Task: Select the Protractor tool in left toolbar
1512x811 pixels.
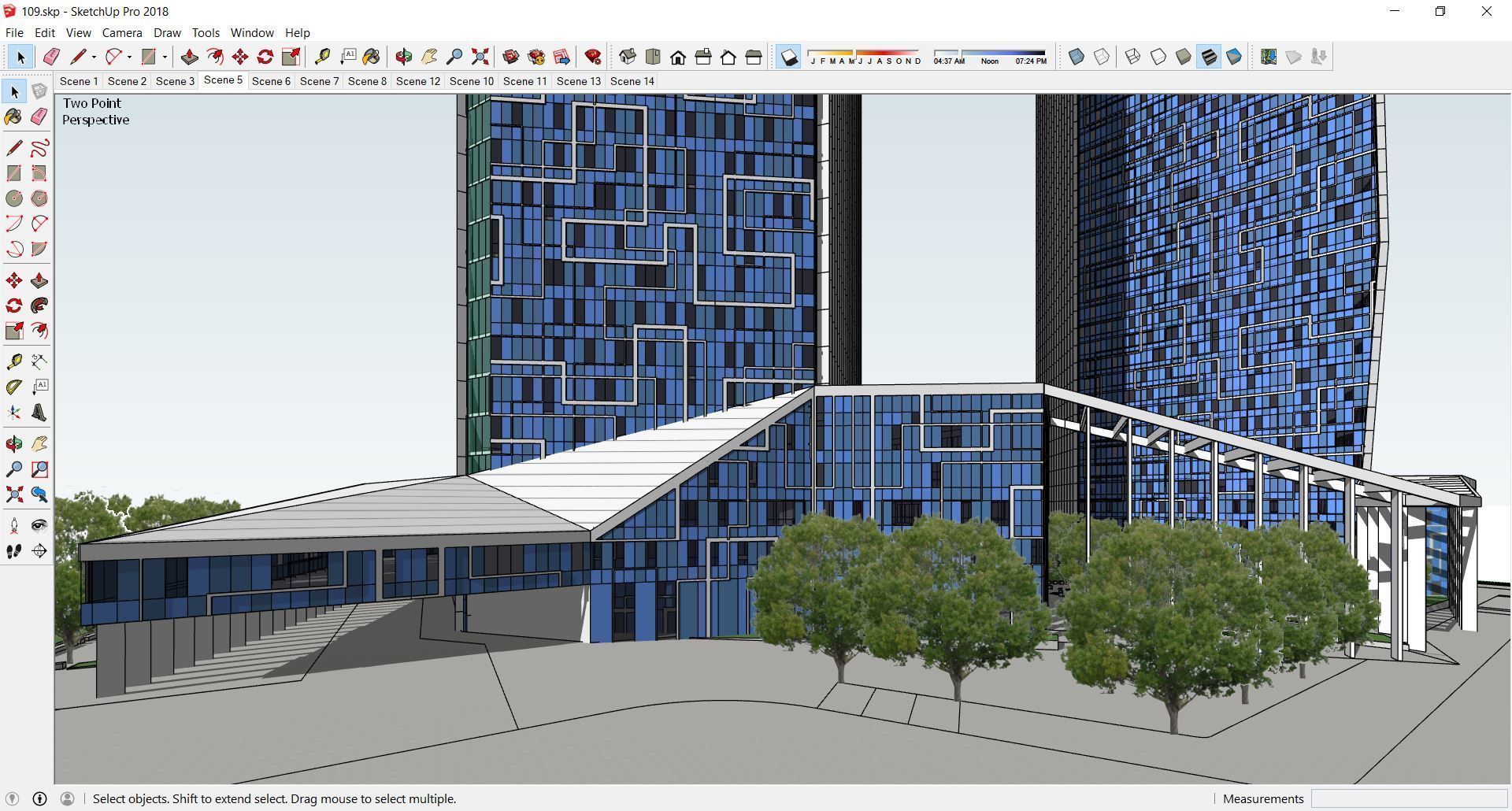Action: click(14, 387)
